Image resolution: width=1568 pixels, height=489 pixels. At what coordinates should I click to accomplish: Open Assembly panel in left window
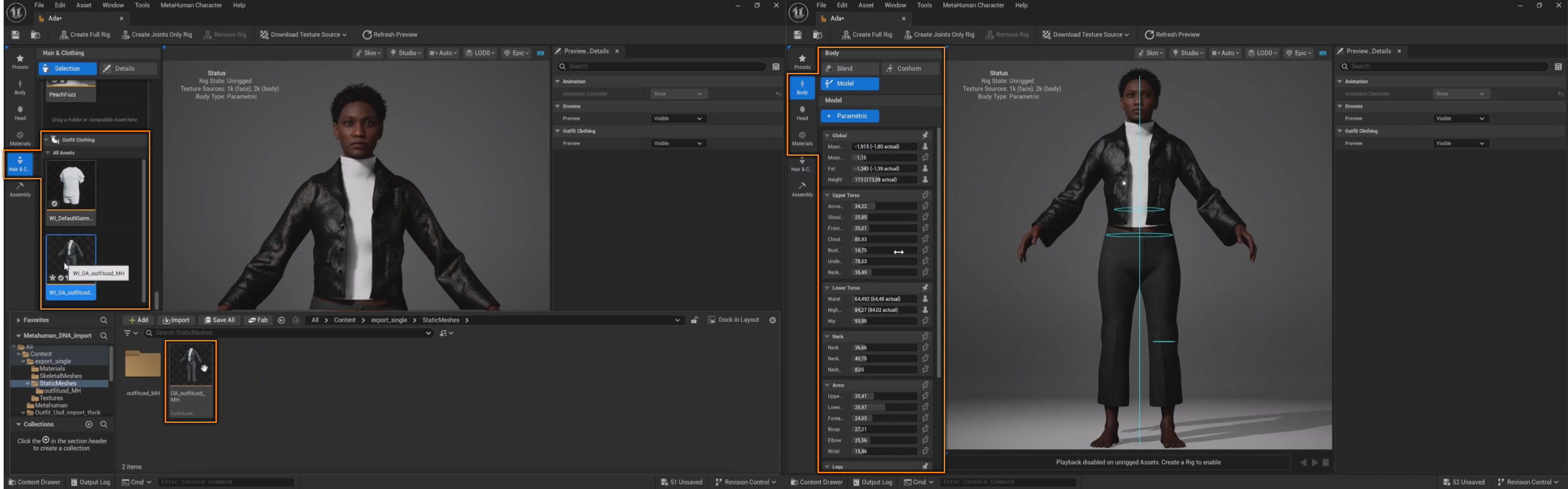click(x=20, y=189)
